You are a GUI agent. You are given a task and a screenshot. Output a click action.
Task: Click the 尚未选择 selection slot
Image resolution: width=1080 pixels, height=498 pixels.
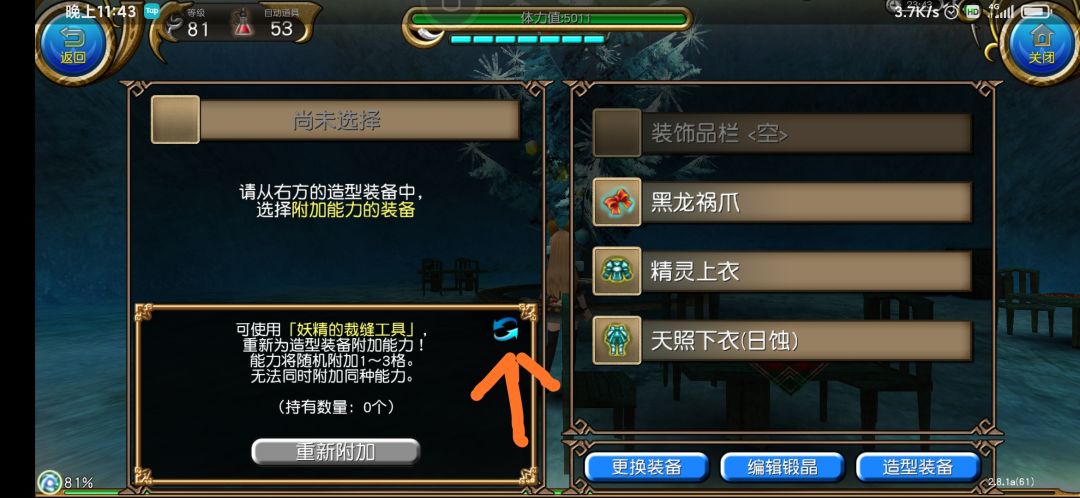335,120
